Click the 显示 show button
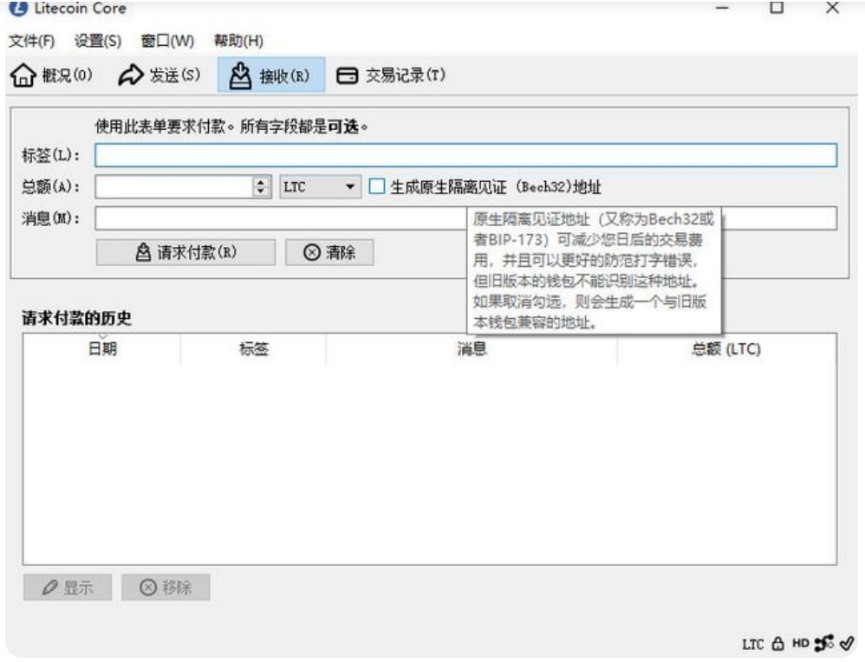Image resolution: width=865 pixels, height=662 pixels. tap(67, 587)
